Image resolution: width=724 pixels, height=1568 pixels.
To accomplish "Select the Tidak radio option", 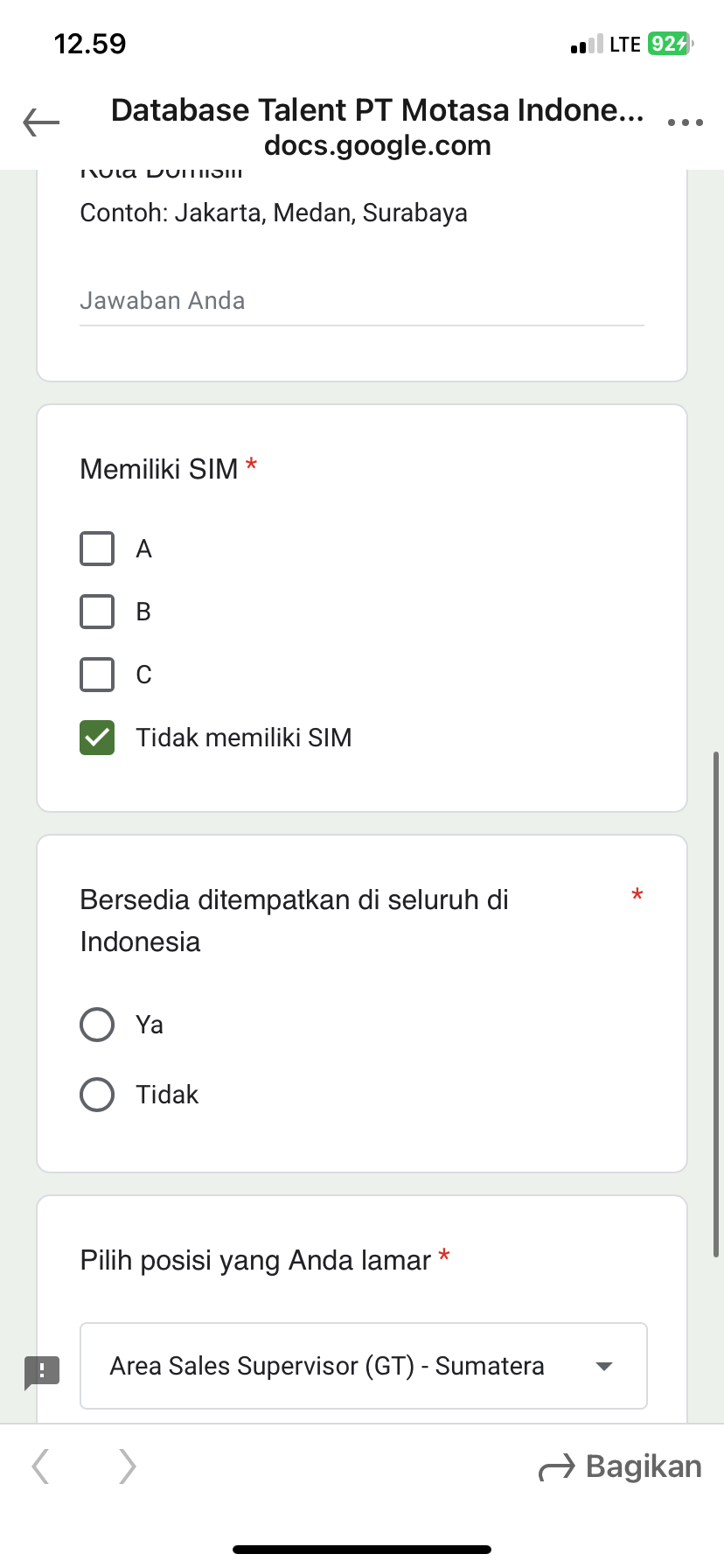I will (x=97, y=1095).
